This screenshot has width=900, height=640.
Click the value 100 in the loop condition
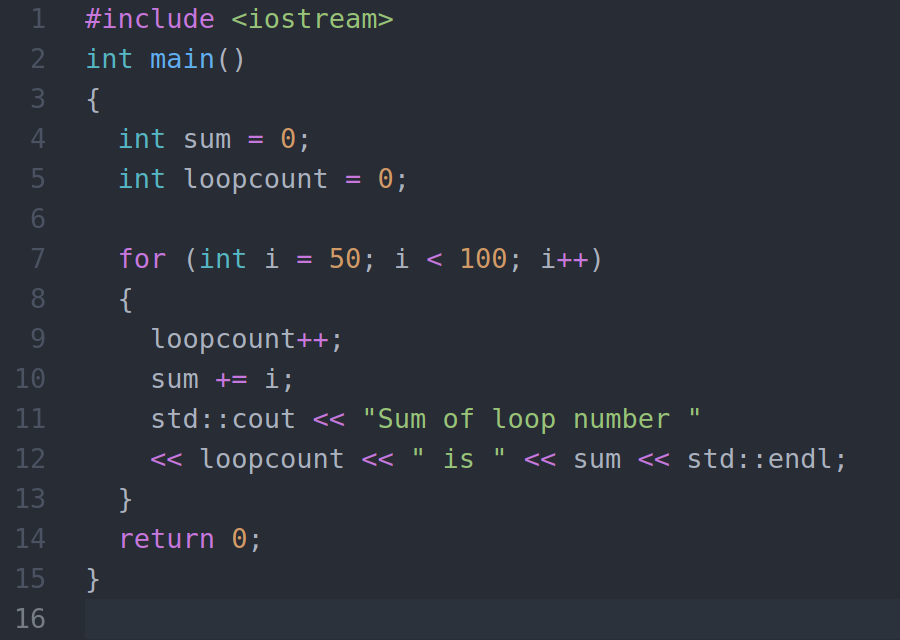[x=483, y=258]
